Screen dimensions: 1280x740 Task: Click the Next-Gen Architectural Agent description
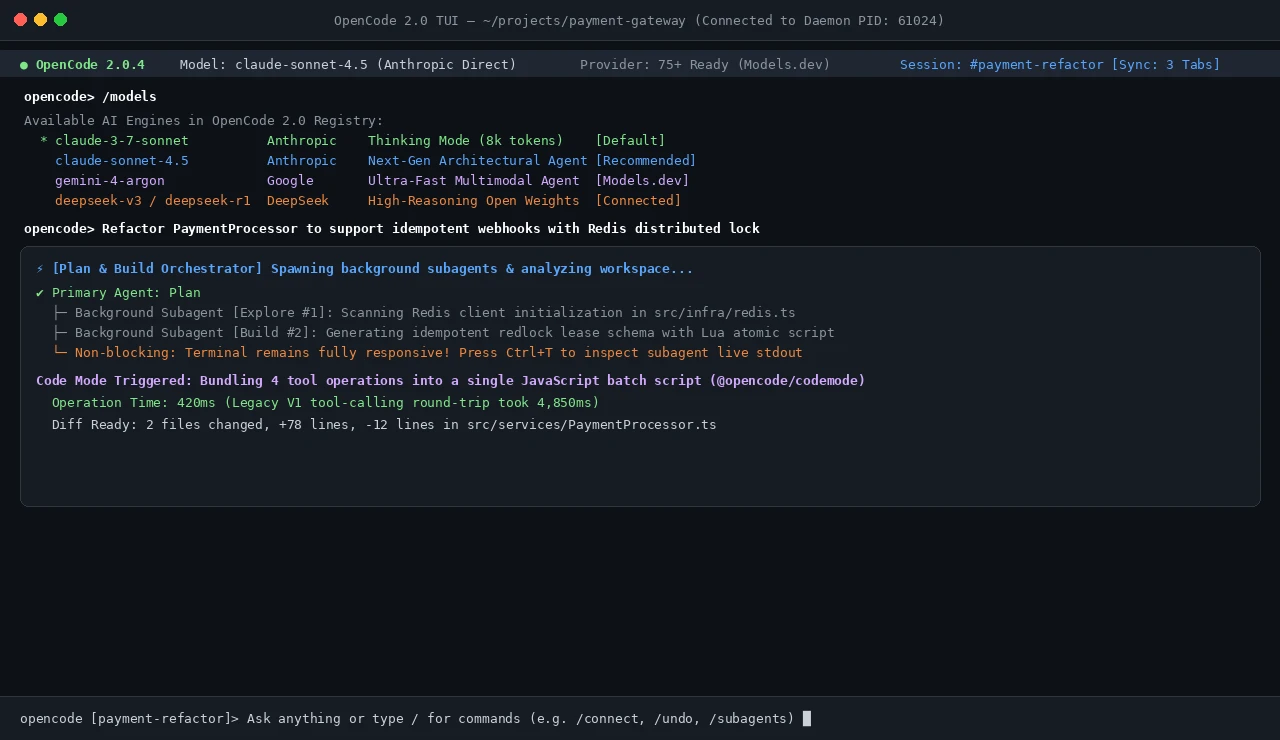[x=477, y=161]
